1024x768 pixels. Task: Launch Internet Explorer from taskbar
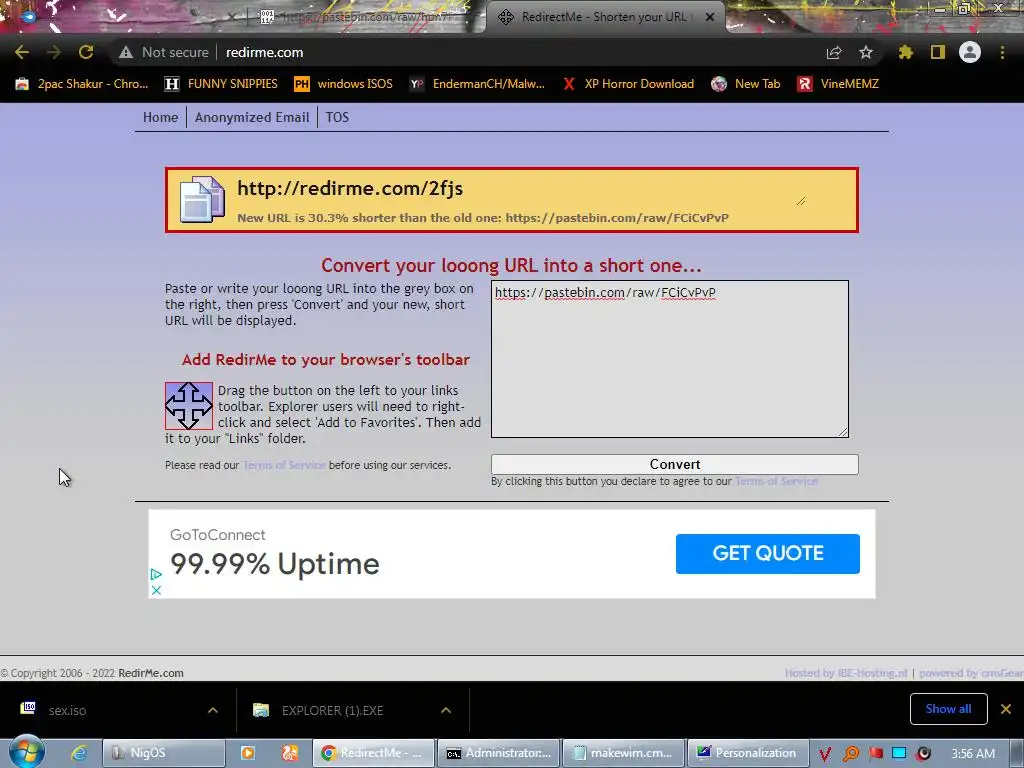[x=80, y=753]
